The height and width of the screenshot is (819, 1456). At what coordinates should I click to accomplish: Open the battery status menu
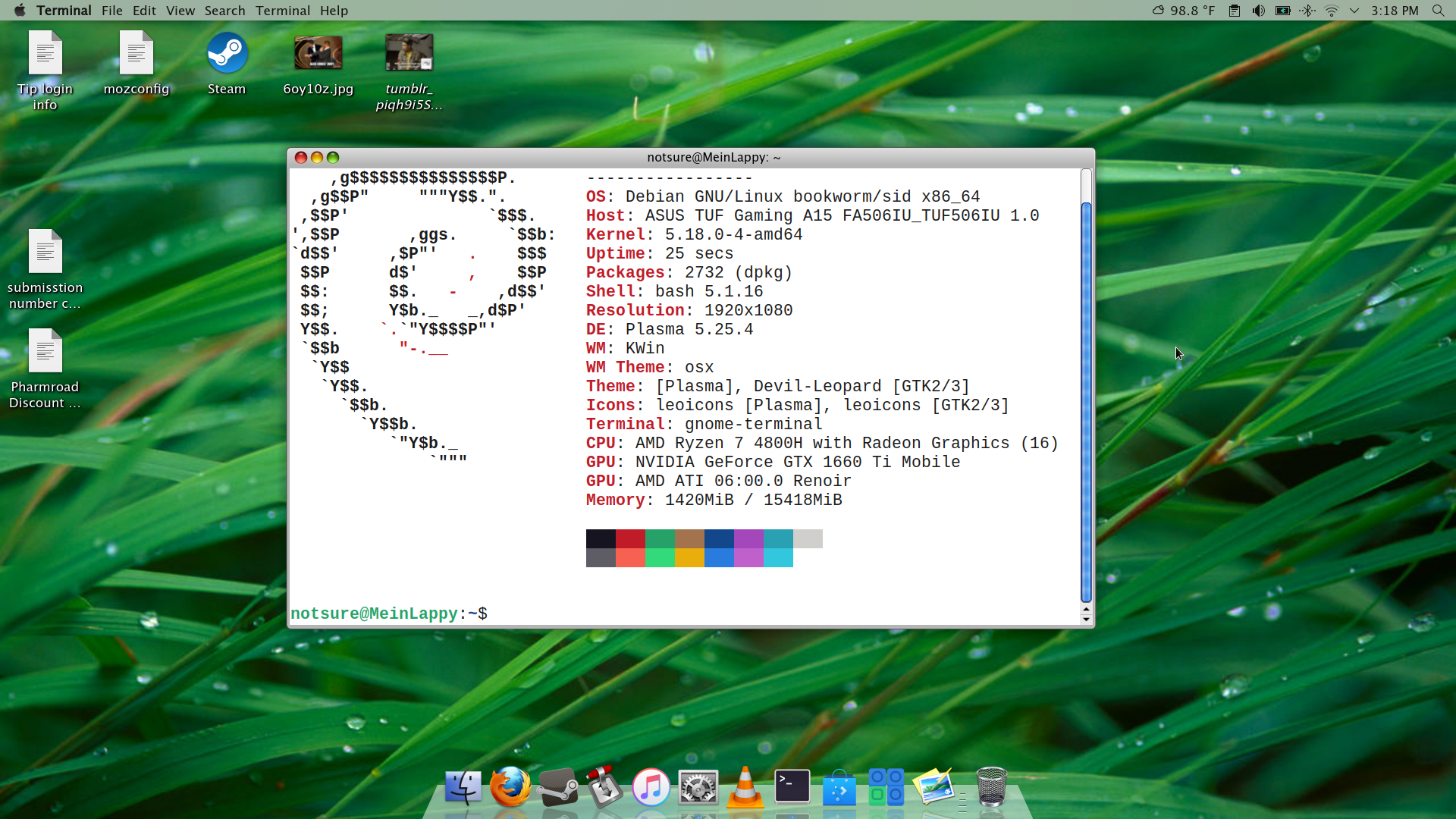click(1283, 11)
